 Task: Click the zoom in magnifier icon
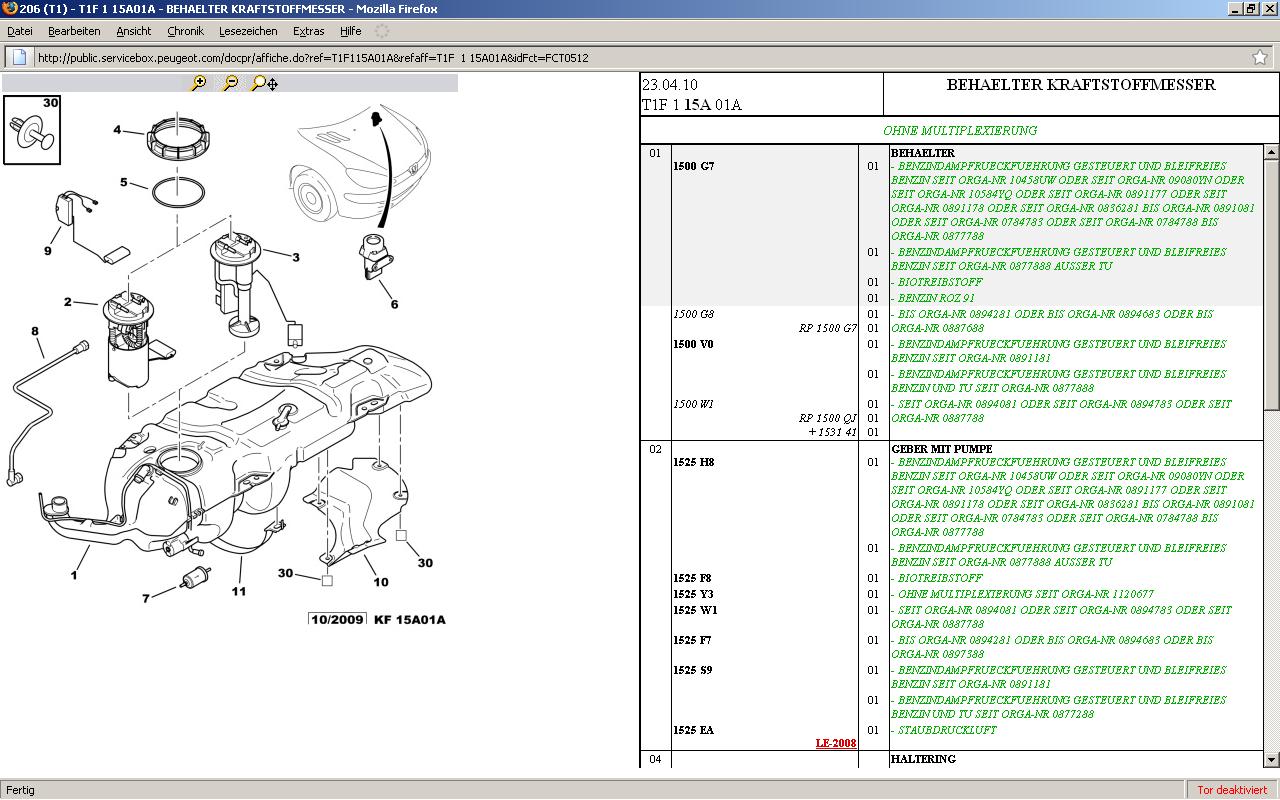tap(198, 83)
